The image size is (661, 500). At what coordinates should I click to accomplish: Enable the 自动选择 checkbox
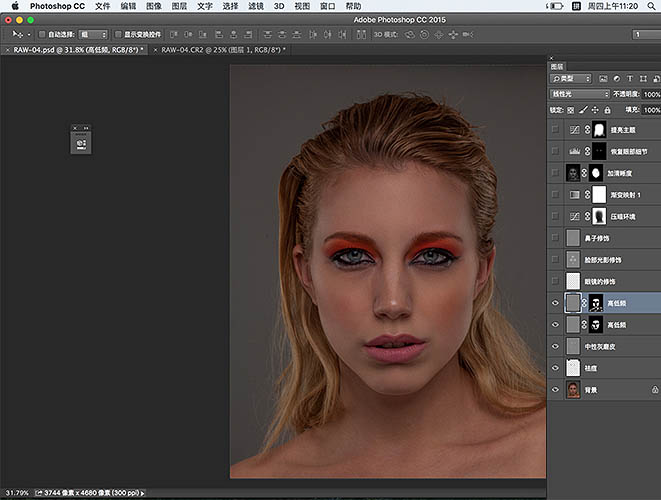pos(42,34)
